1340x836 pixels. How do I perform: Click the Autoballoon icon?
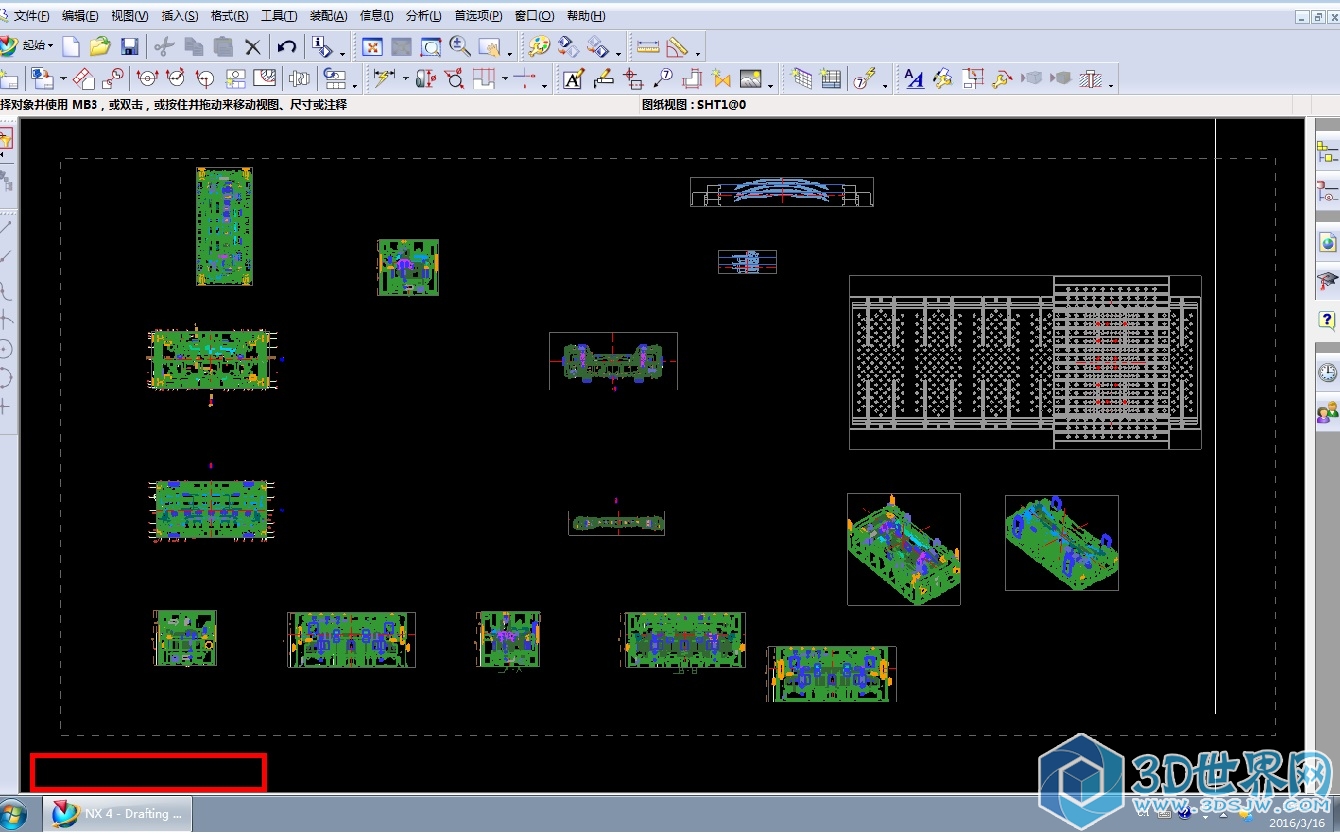point(866,78)
